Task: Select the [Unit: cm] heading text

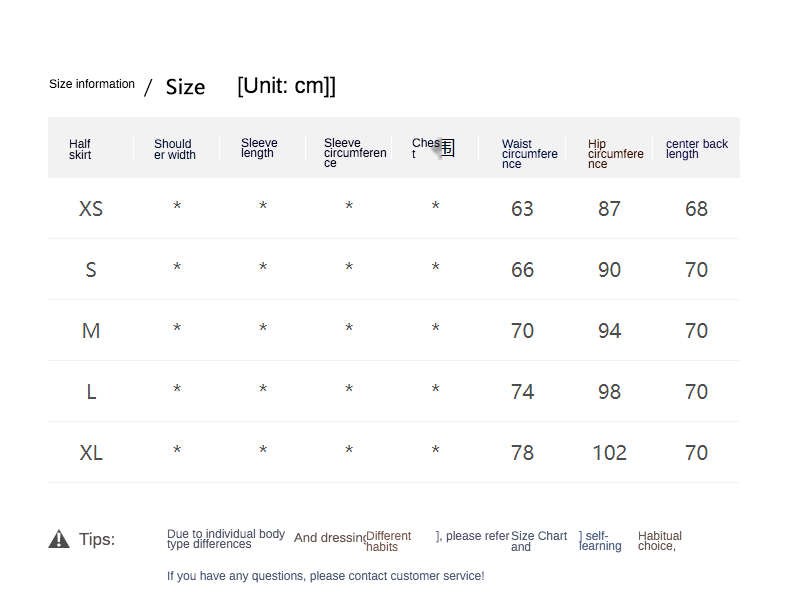Action: coord(286,86)
